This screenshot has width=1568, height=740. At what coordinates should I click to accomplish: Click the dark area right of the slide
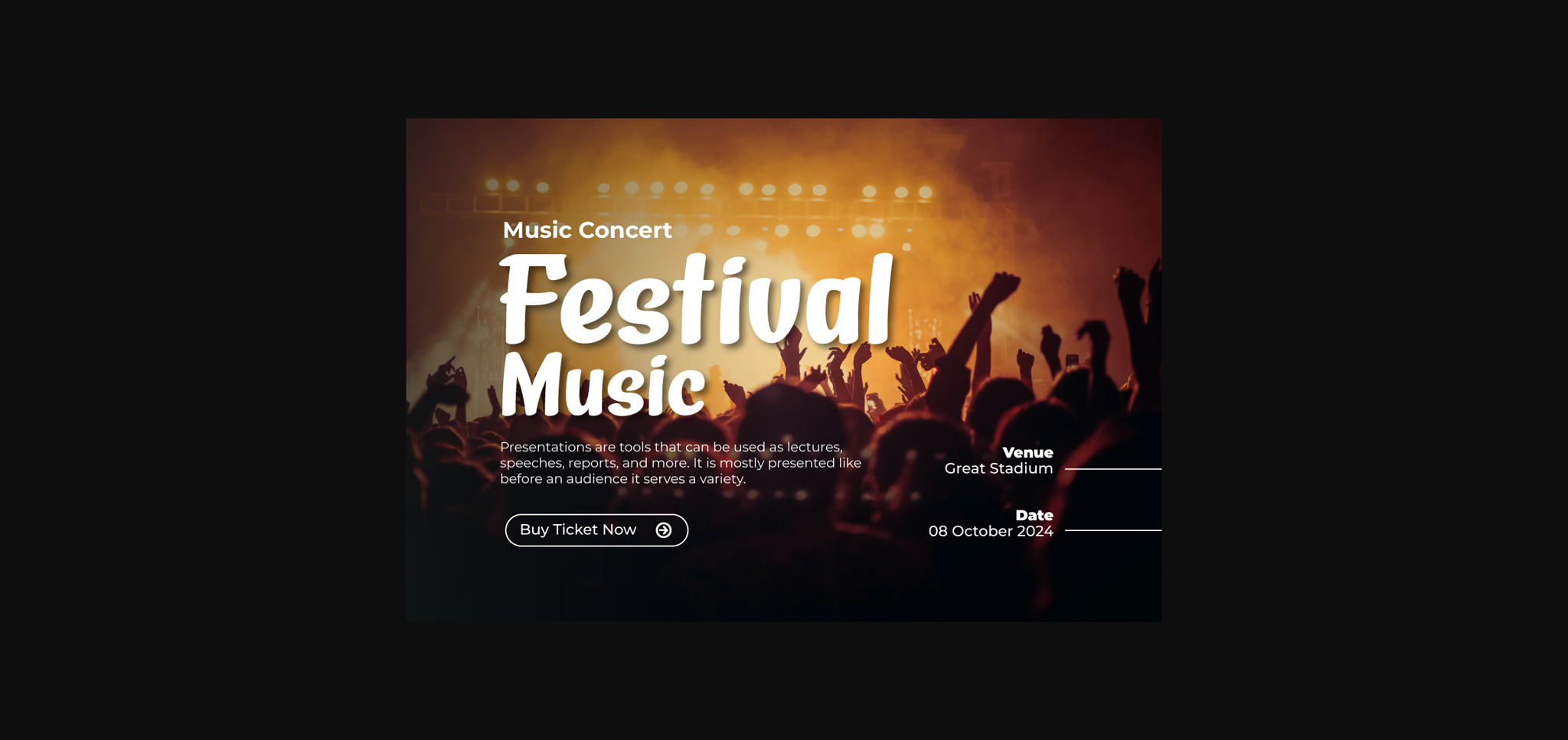click(1364, 370)
